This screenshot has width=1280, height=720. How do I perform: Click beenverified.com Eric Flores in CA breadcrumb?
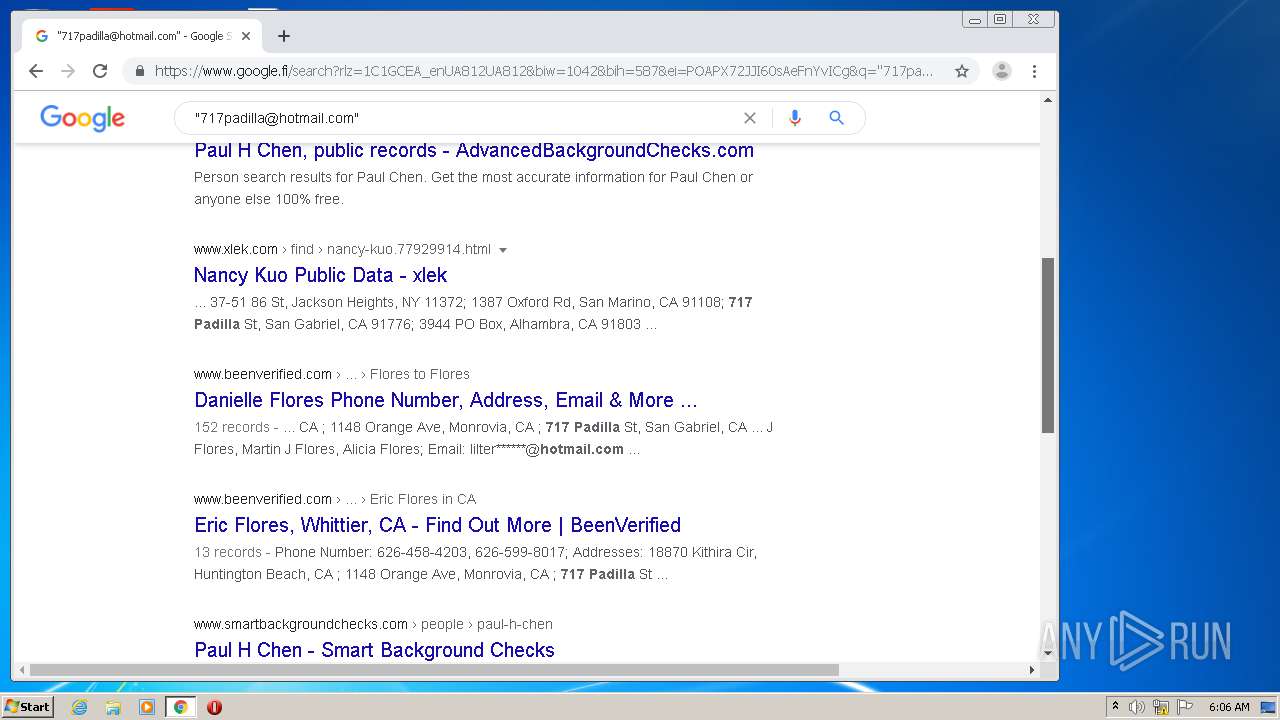pyautogui.click(x=335, y=499)
